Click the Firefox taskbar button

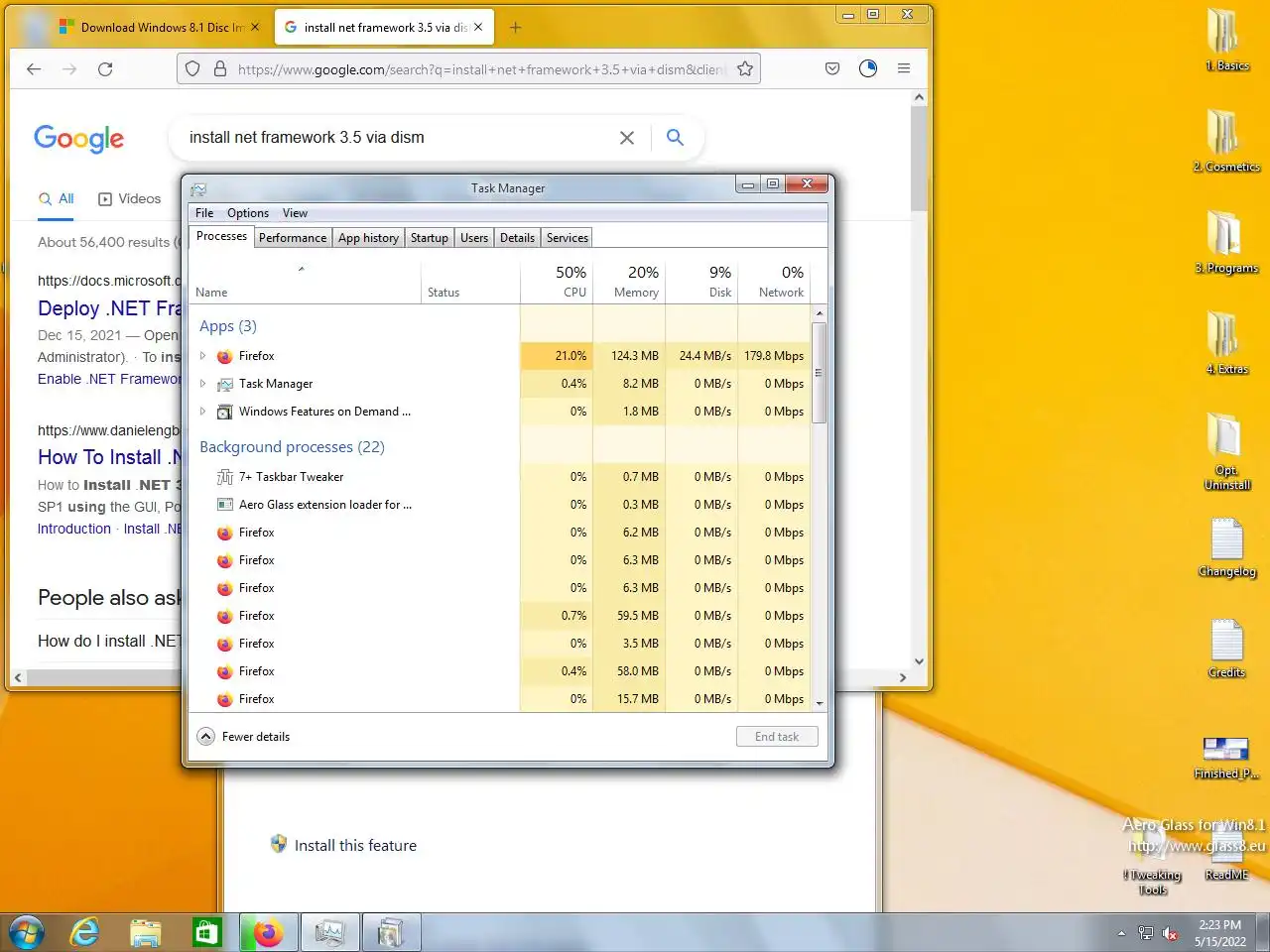[x=268, y=933]
